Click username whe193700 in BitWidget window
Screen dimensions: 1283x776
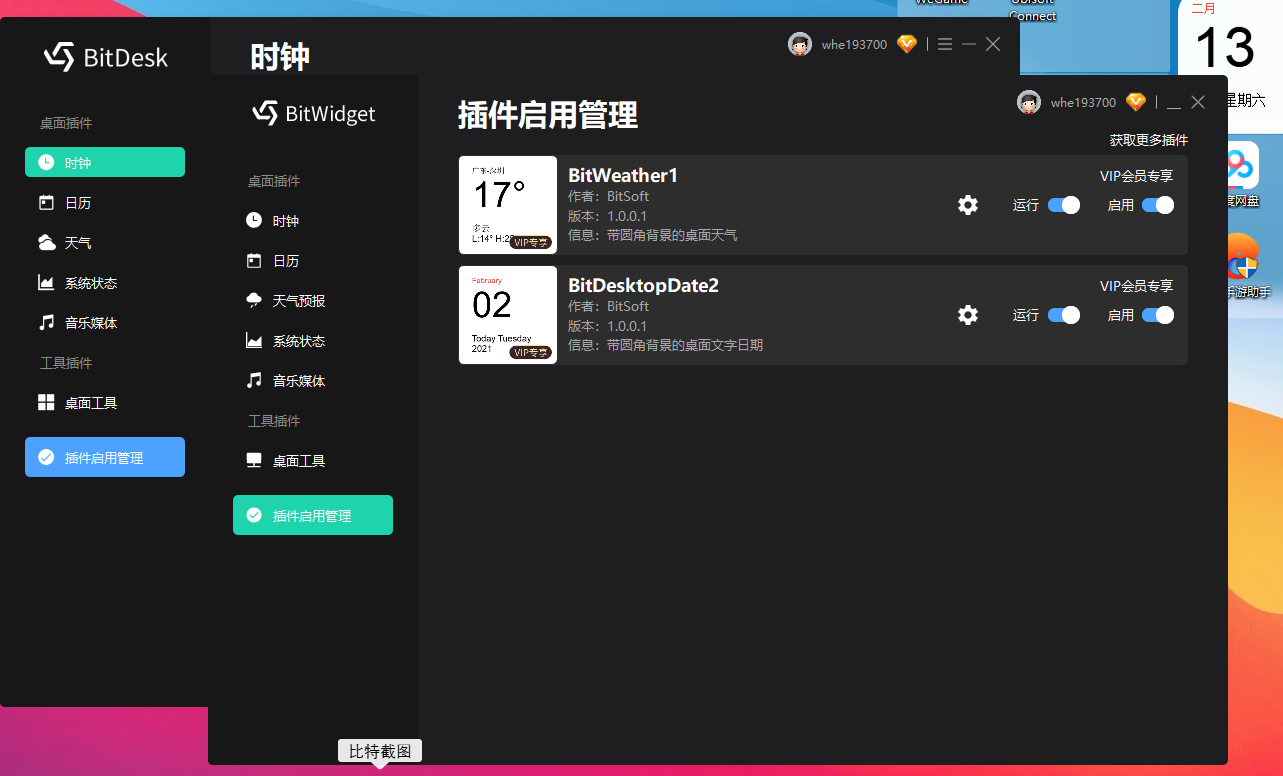(1083, 102)
